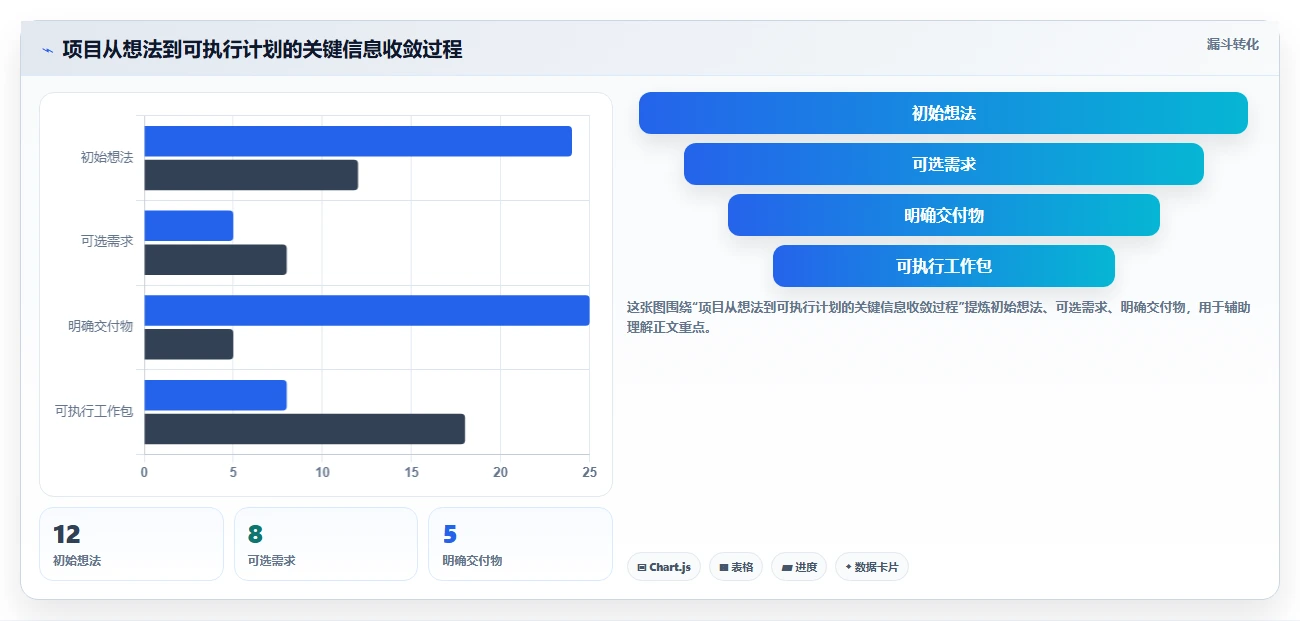This screenshot has width=1300, height=621.
Task: Click the Chart.js tag
Action: click(664, 567)
